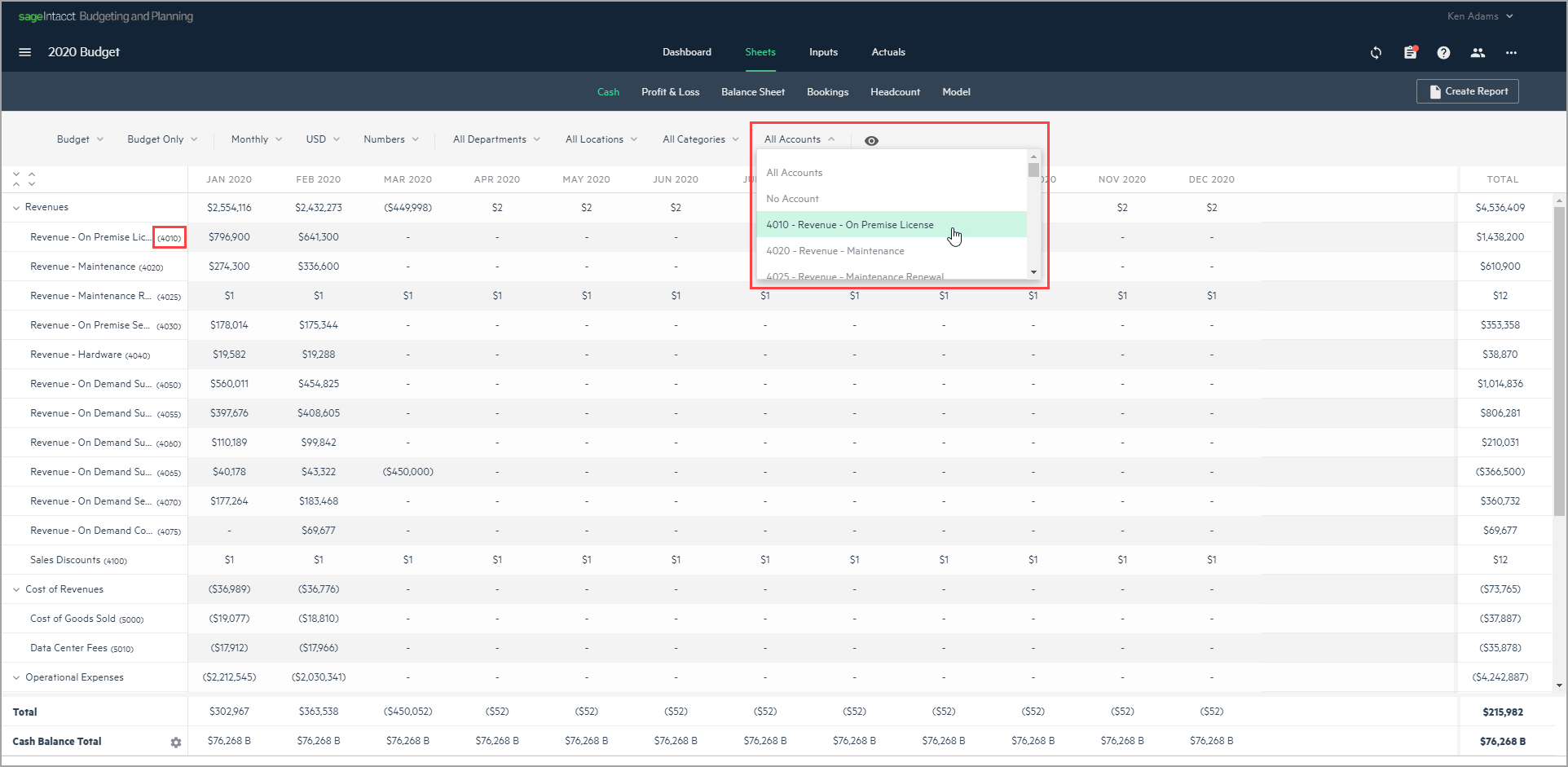Click the Sage Intacct logo
The height and width of the screenshot is (767, 1568).
[105, 16]
